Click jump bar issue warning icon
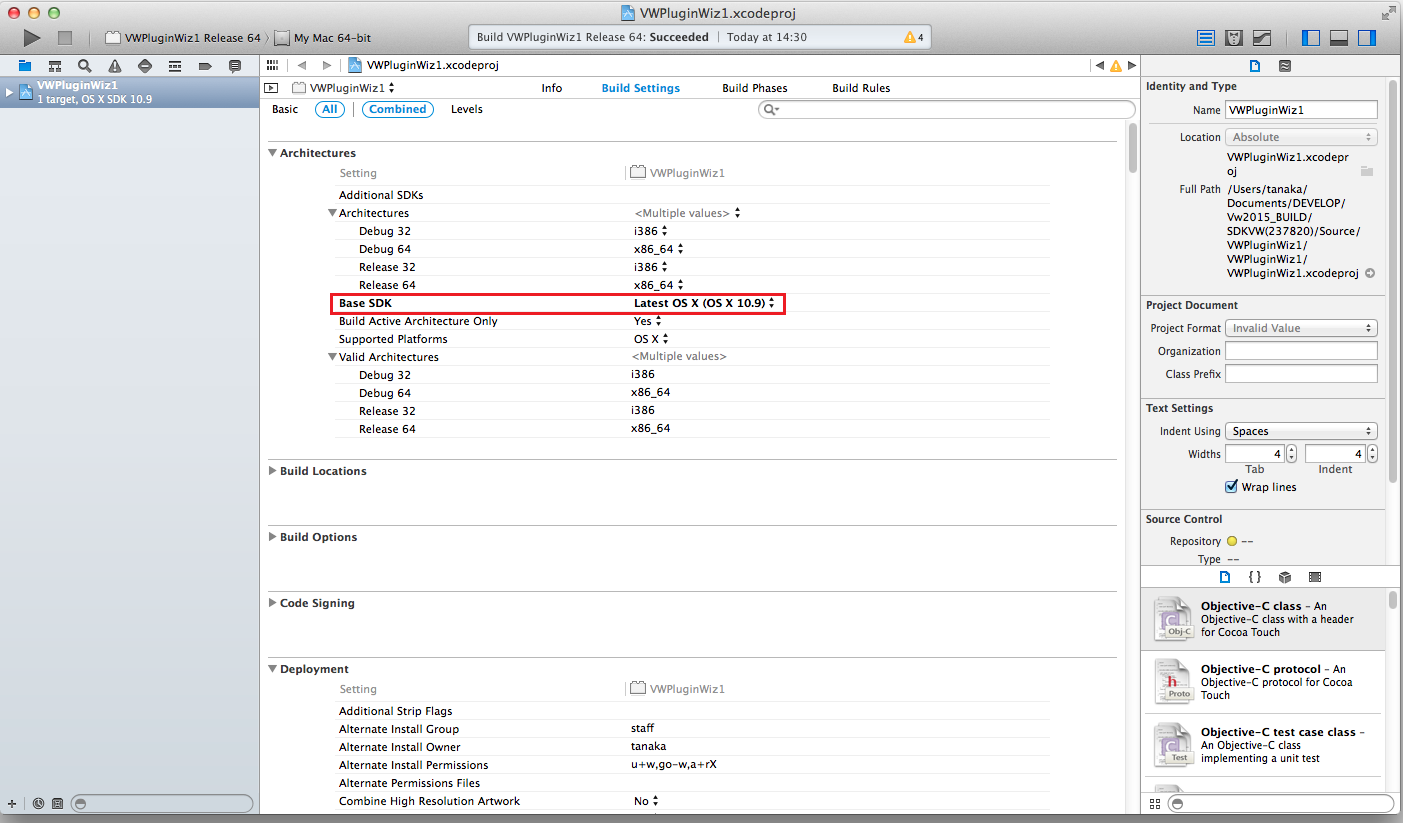Screen dimensions: 1403x823 [1116, 65]
